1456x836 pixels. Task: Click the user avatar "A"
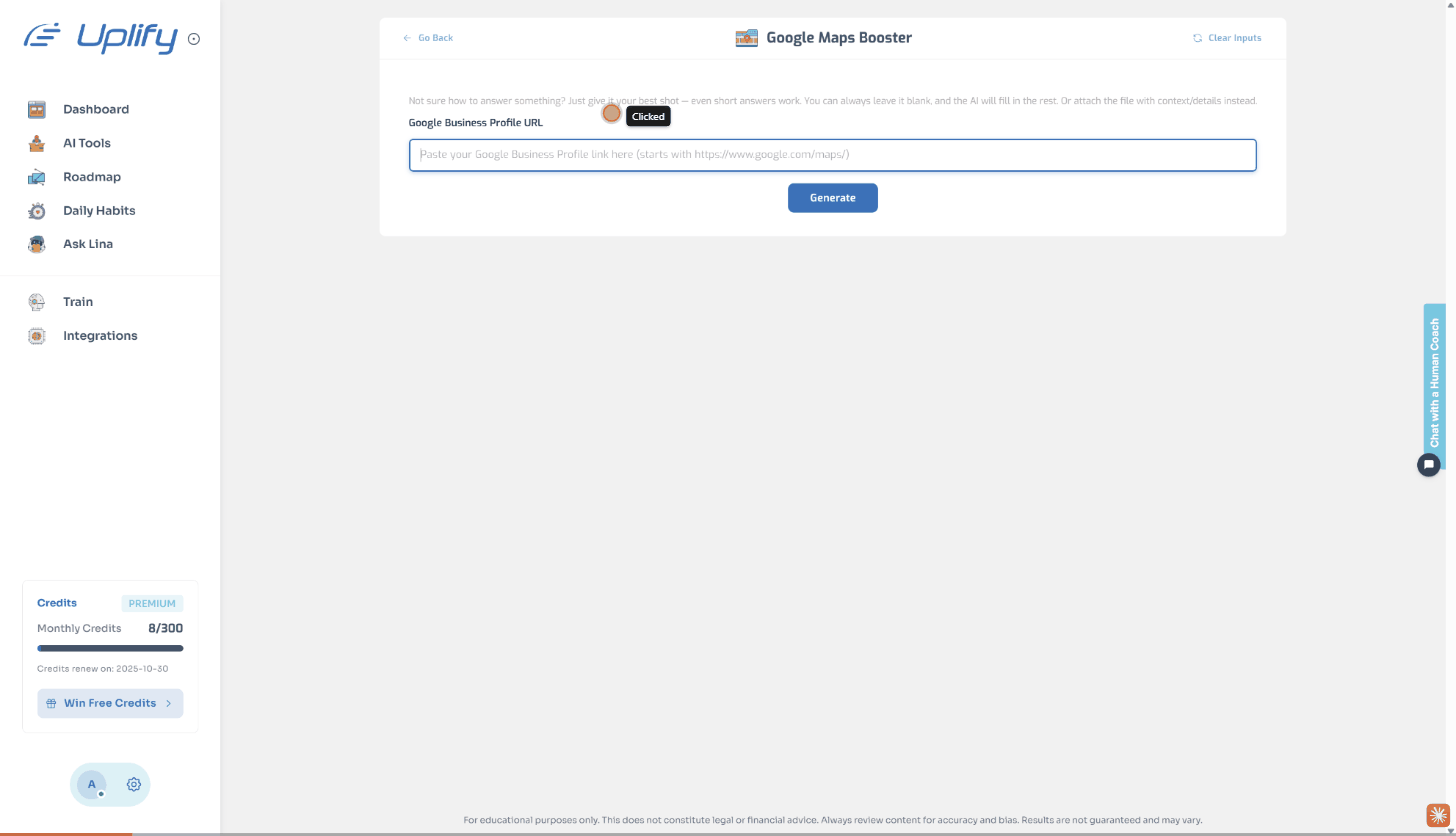click(92, 785)
